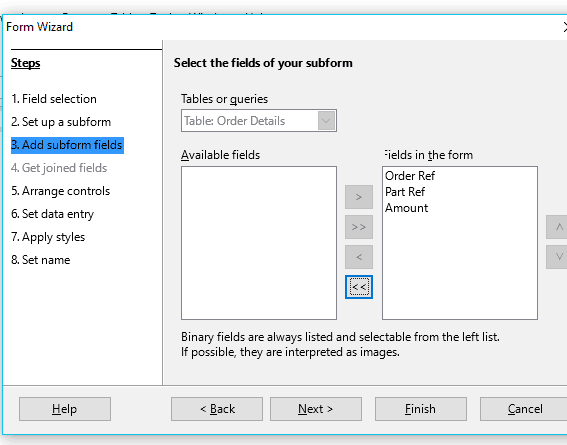The width and height of the screenshot is (567, 445).
Task: Move selected field down with the down arrow
Action: pyautogui.click(x=557, y=257)
